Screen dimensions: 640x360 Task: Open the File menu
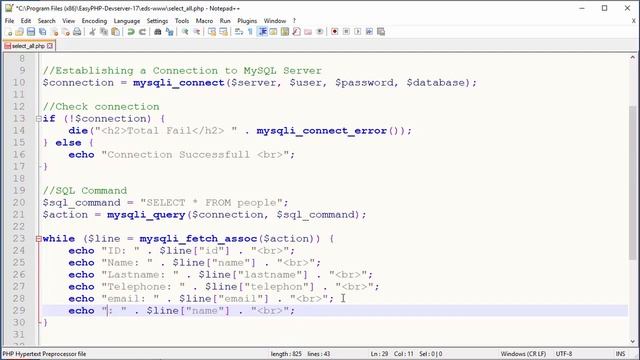pyautogui.click(x=9, y=21)
